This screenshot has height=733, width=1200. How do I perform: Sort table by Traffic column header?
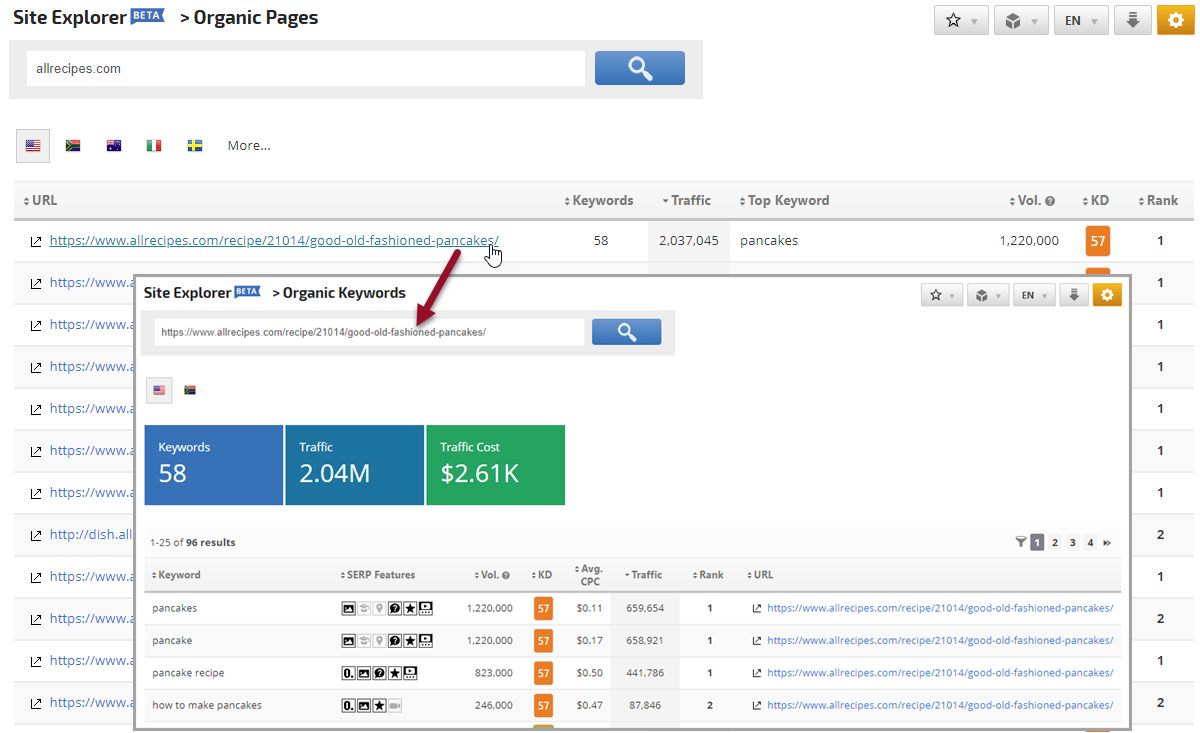click(690, 200)
